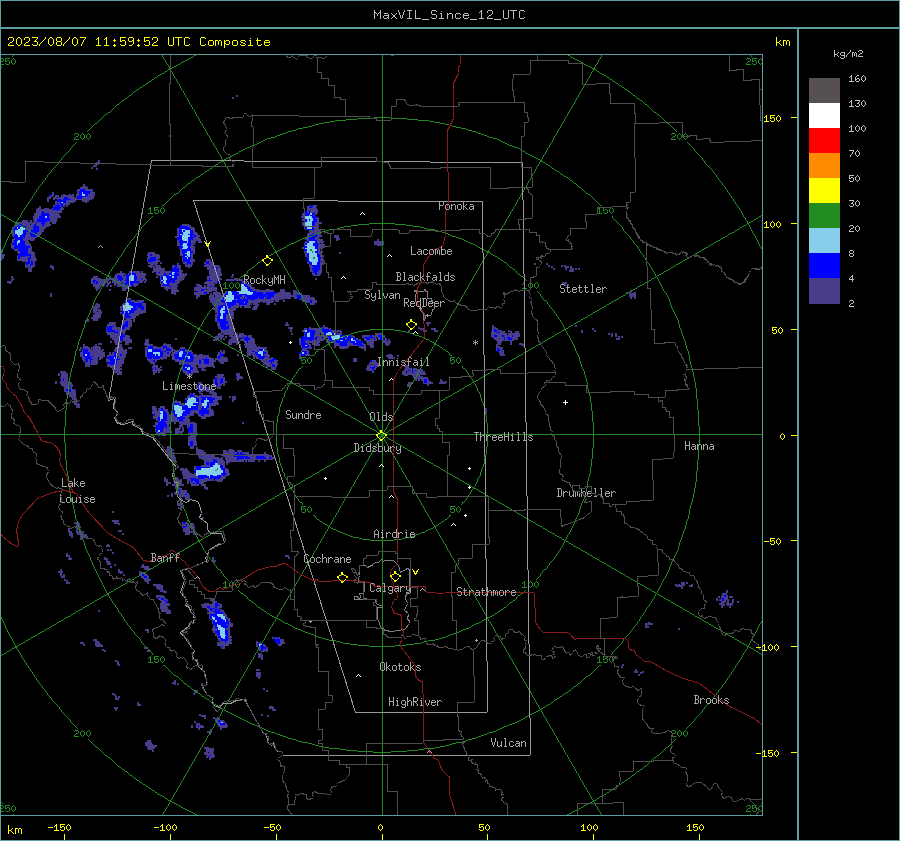Click the RedDeer city label

click(x=424, y=303)
